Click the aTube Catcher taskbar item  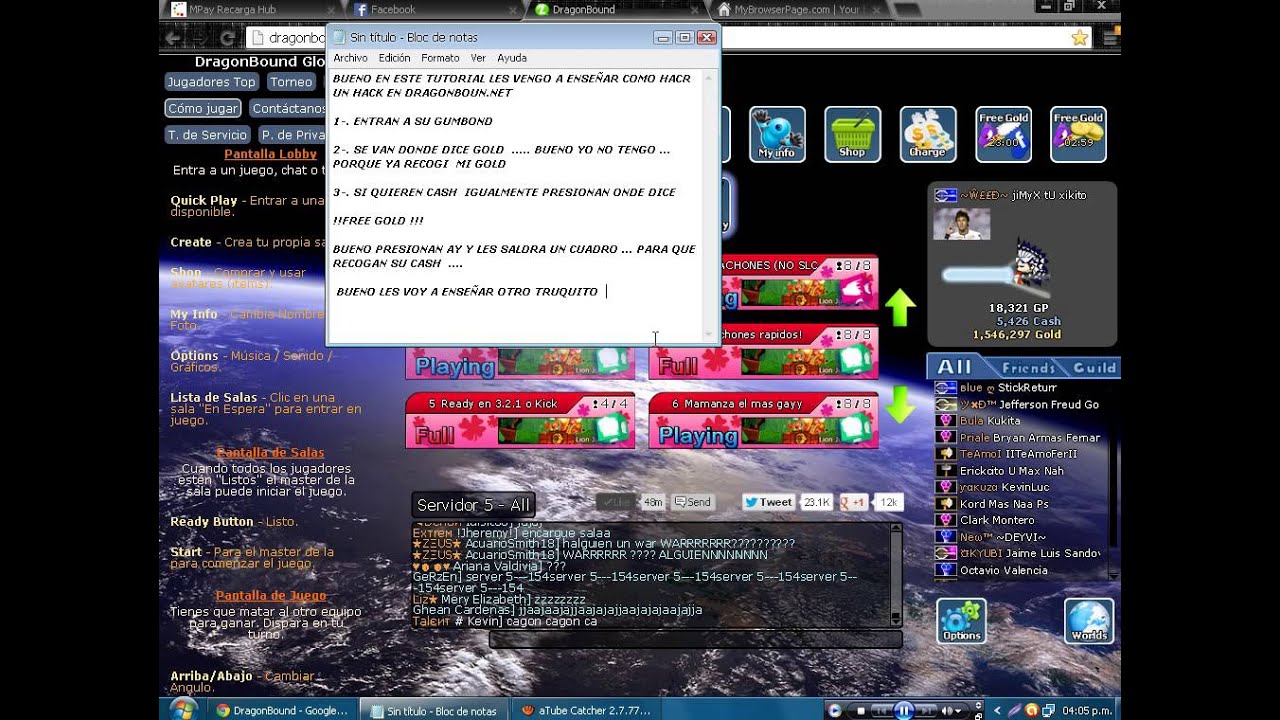pyautogui.click(x=588, y=711)
